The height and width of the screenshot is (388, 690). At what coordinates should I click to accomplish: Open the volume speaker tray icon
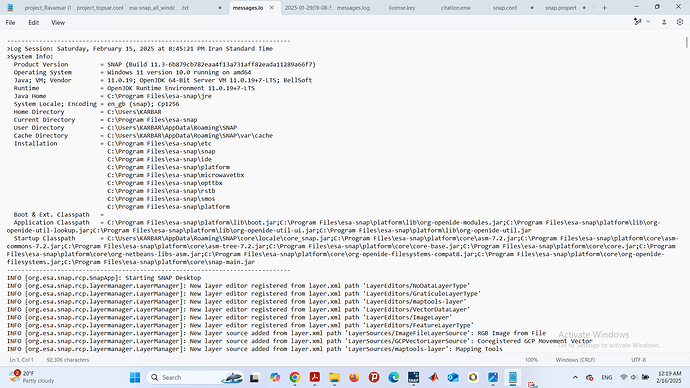coord(634,377)
